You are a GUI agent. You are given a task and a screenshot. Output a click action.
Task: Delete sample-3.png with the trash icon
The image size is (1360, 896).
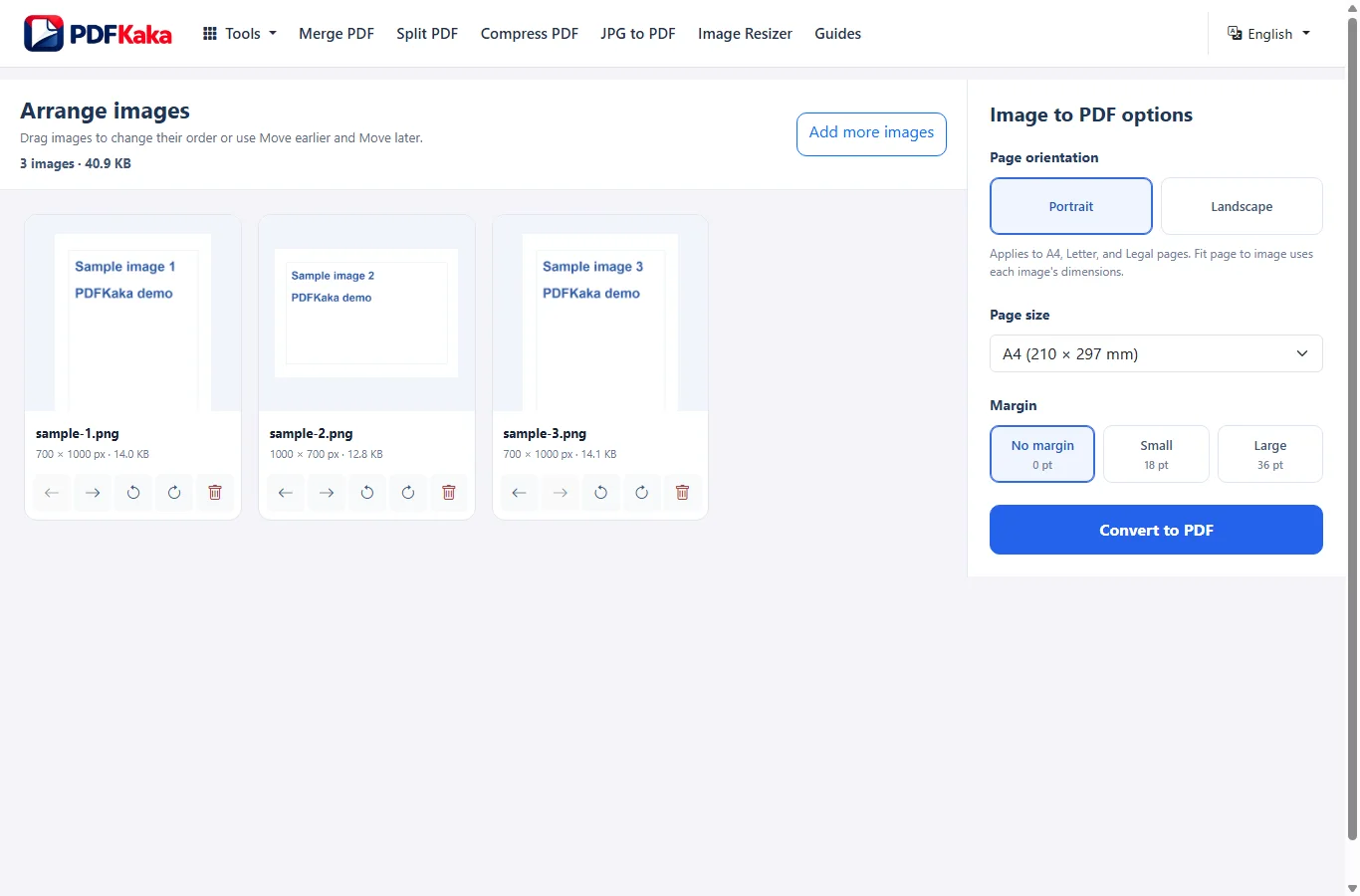[683, 493]
